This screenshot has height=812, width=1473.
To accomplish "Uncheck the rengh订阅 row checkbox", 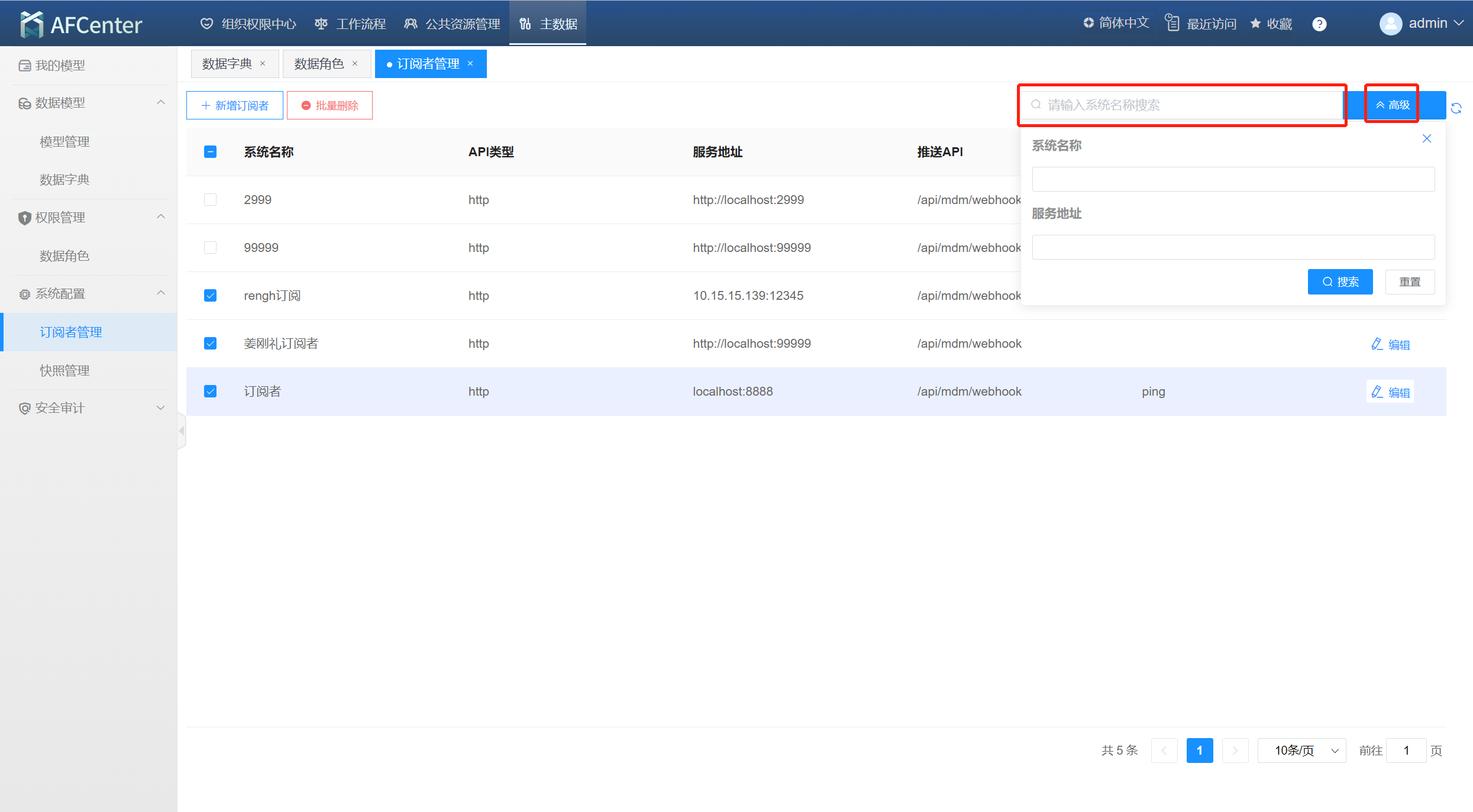I will coord(210,296).
